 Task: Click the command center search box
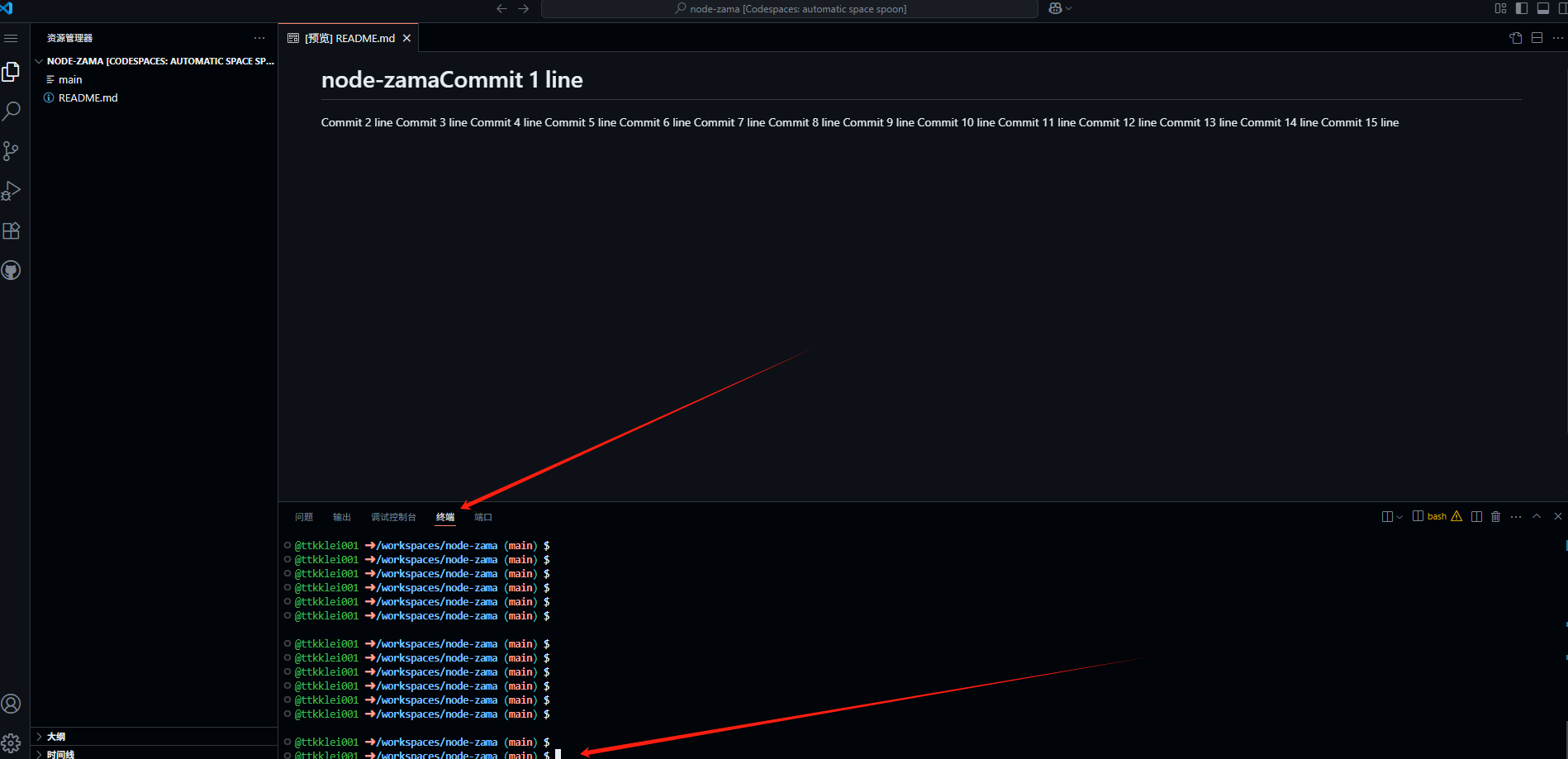(x=789, y=9)
